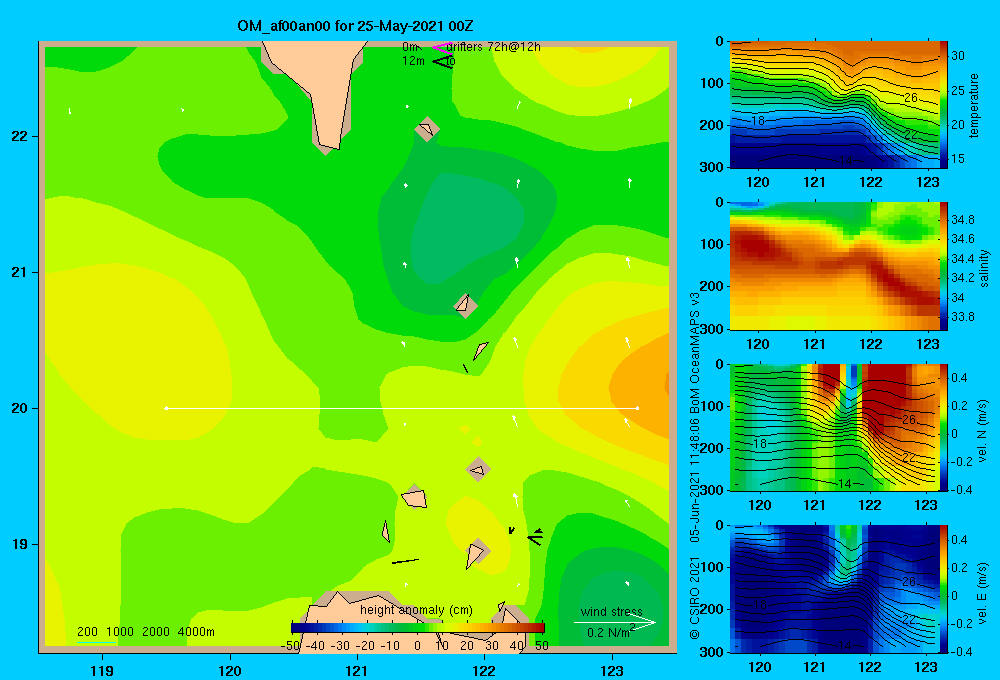Click the '300' depth tick on temperature panel
The image size is (1000, 680).
[x=713, y=167]
